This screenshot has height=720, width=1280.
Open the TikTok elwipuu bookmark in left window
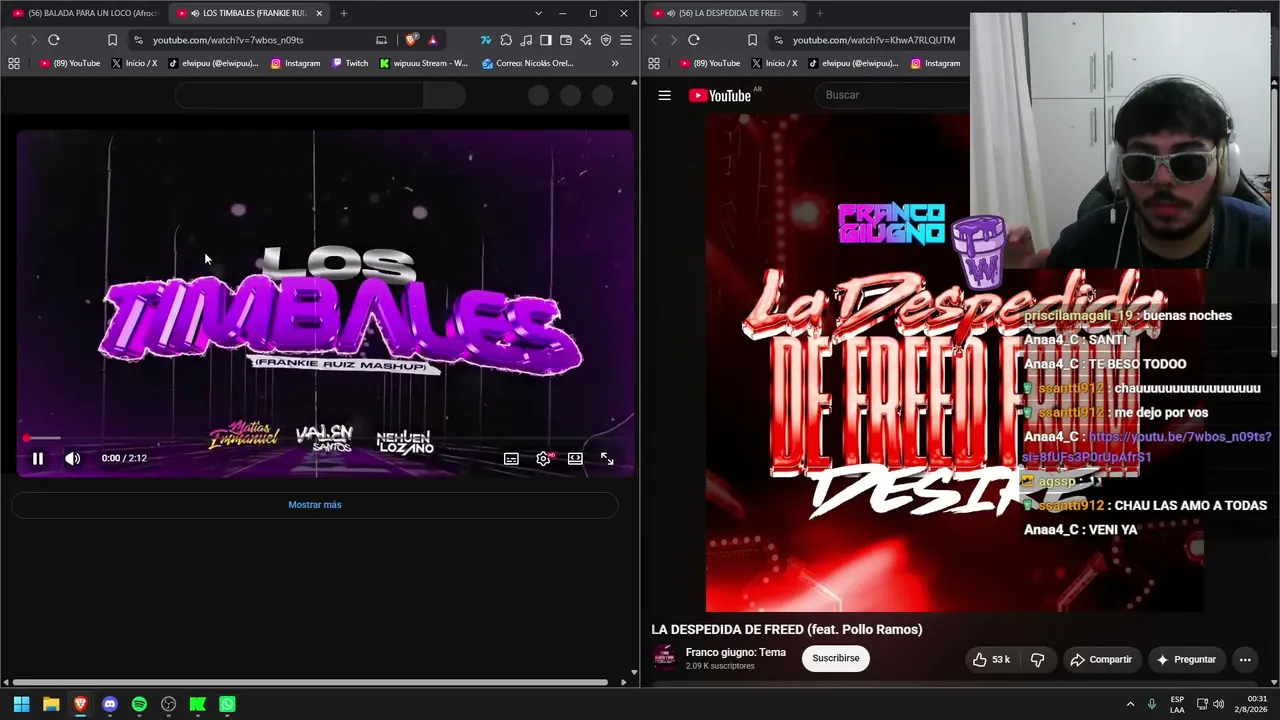tap(213, 63)
